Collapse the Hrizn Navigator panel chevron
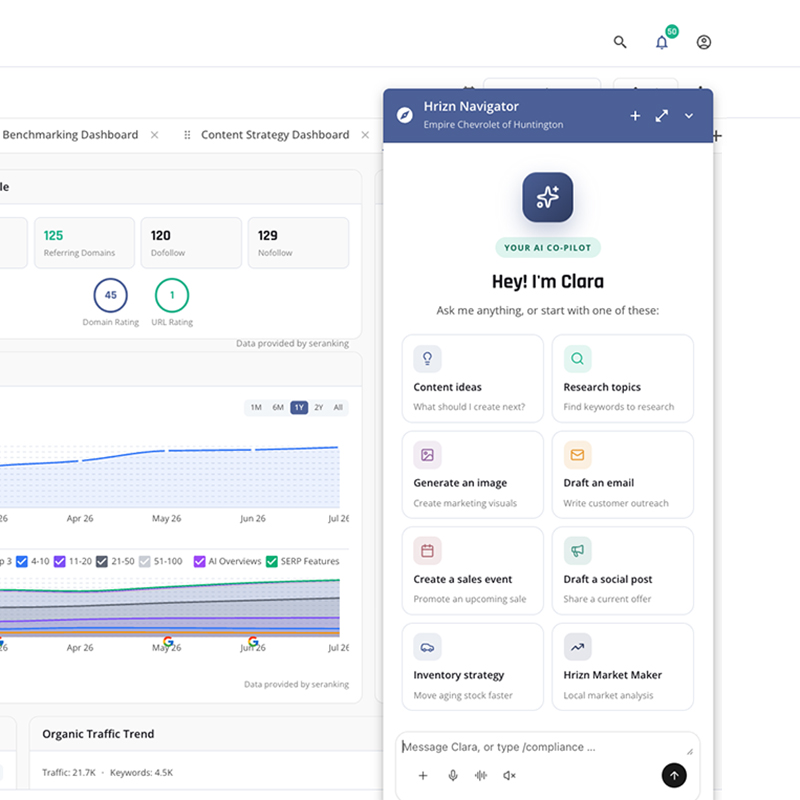 689,116
